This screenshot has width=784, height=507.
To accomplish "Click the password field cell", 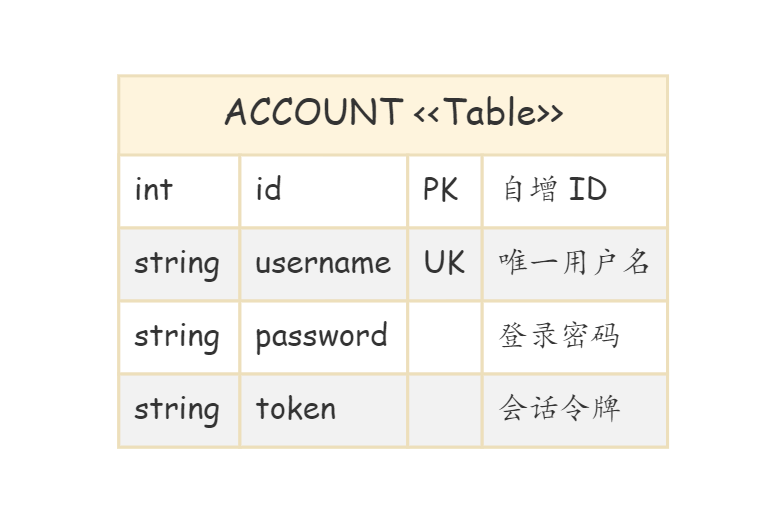I will point(324,337).
